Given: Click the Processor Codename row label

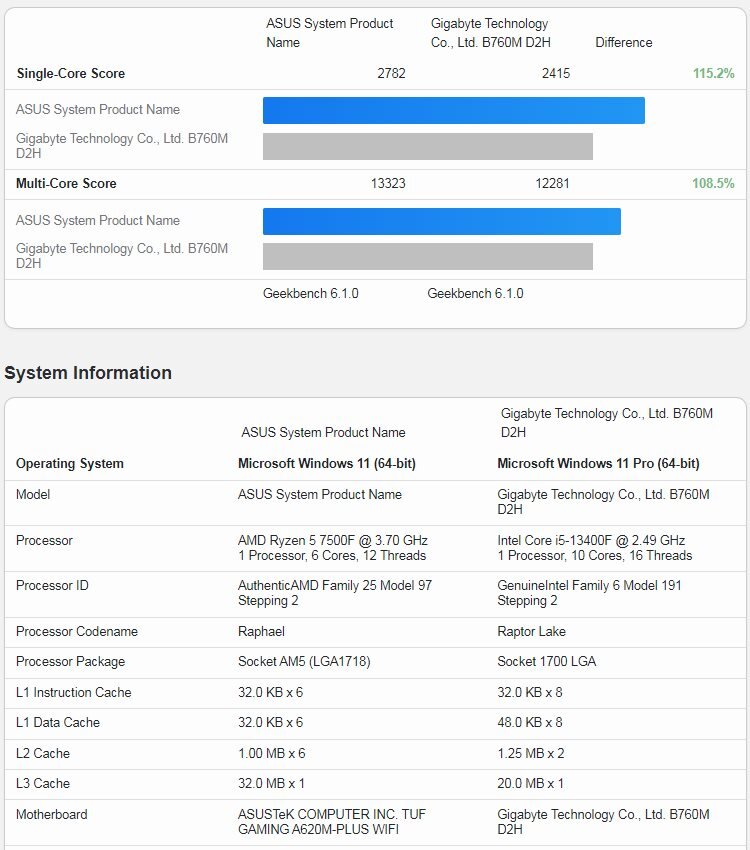Looking at the screenshot, I should 76,632.
